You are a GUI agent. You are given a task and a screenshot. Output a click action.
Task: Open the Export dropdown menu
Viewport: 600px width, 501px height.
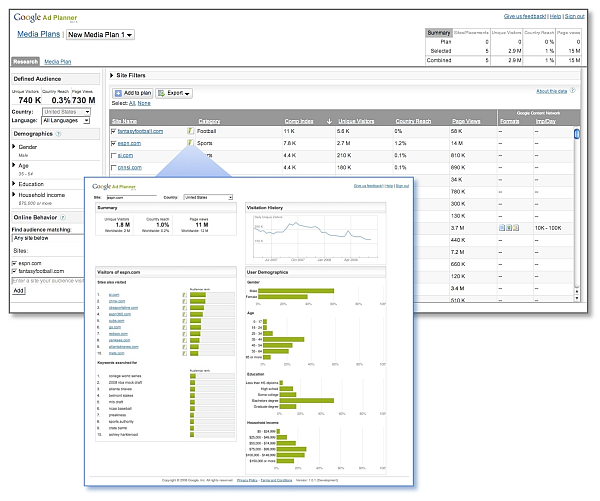tap(174, 93)
